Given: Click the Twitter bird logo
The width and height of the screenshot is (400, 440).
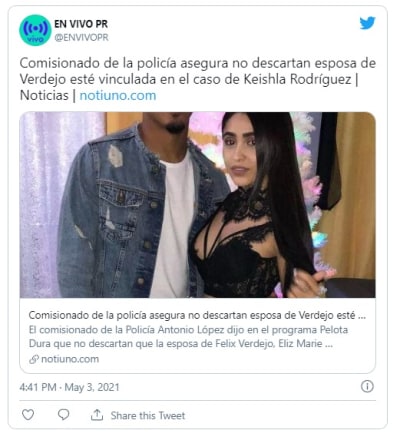Looking at the screenshot, I should (x=367, y=23).
